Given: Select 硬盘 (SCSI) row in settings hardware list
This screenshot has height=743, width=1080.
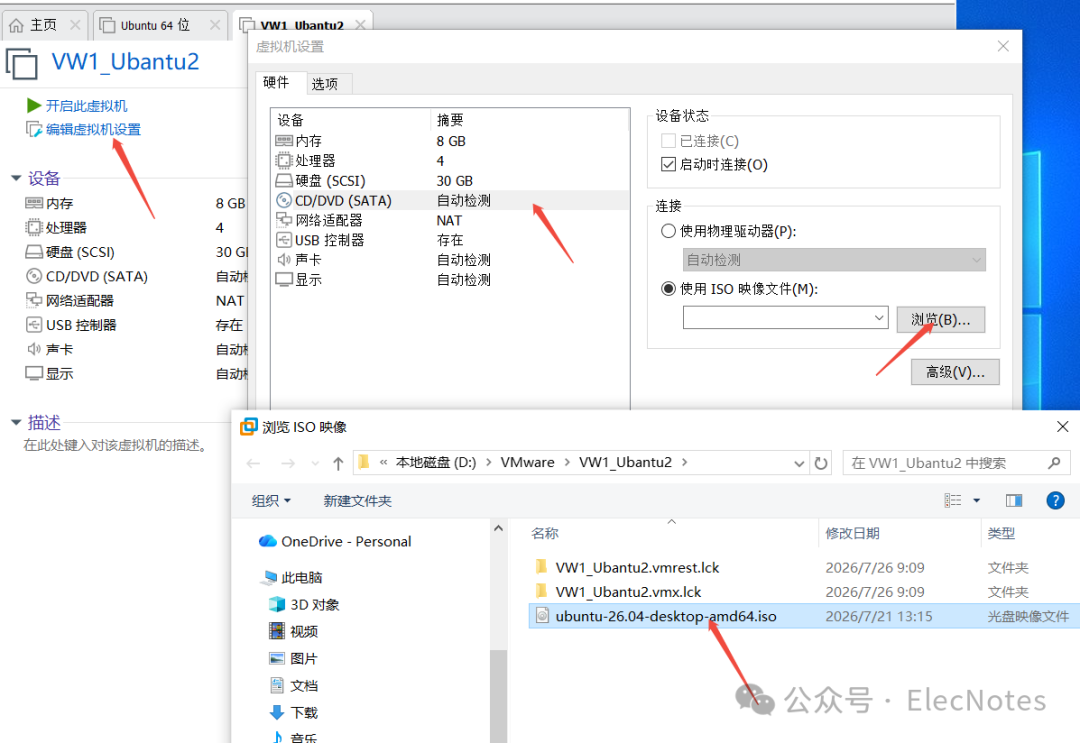Looking at the screenshot, I should (x=451, y=180).
